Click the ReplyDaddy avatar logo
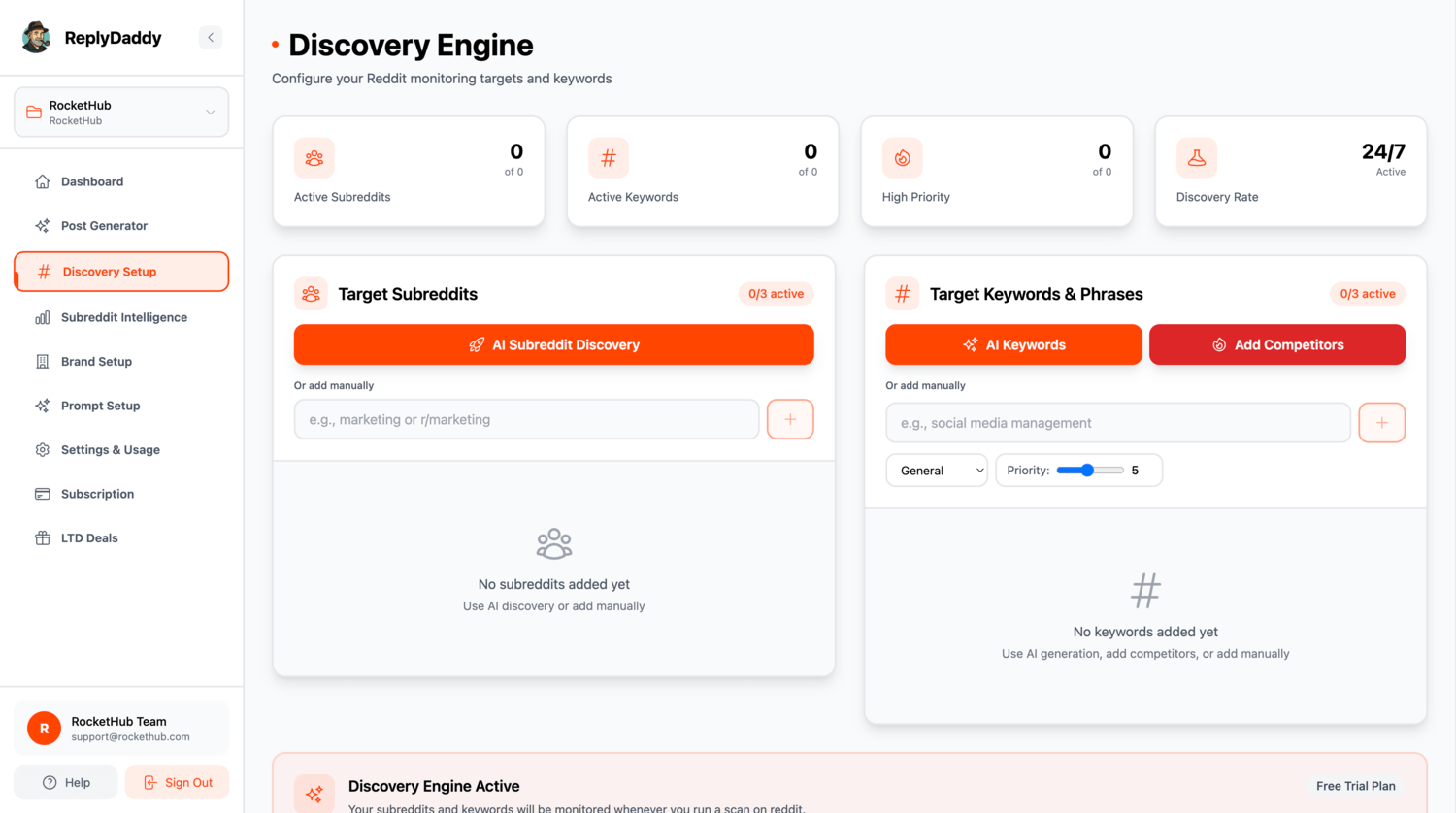Screen dimensions: 1456x813 (36, 38)
